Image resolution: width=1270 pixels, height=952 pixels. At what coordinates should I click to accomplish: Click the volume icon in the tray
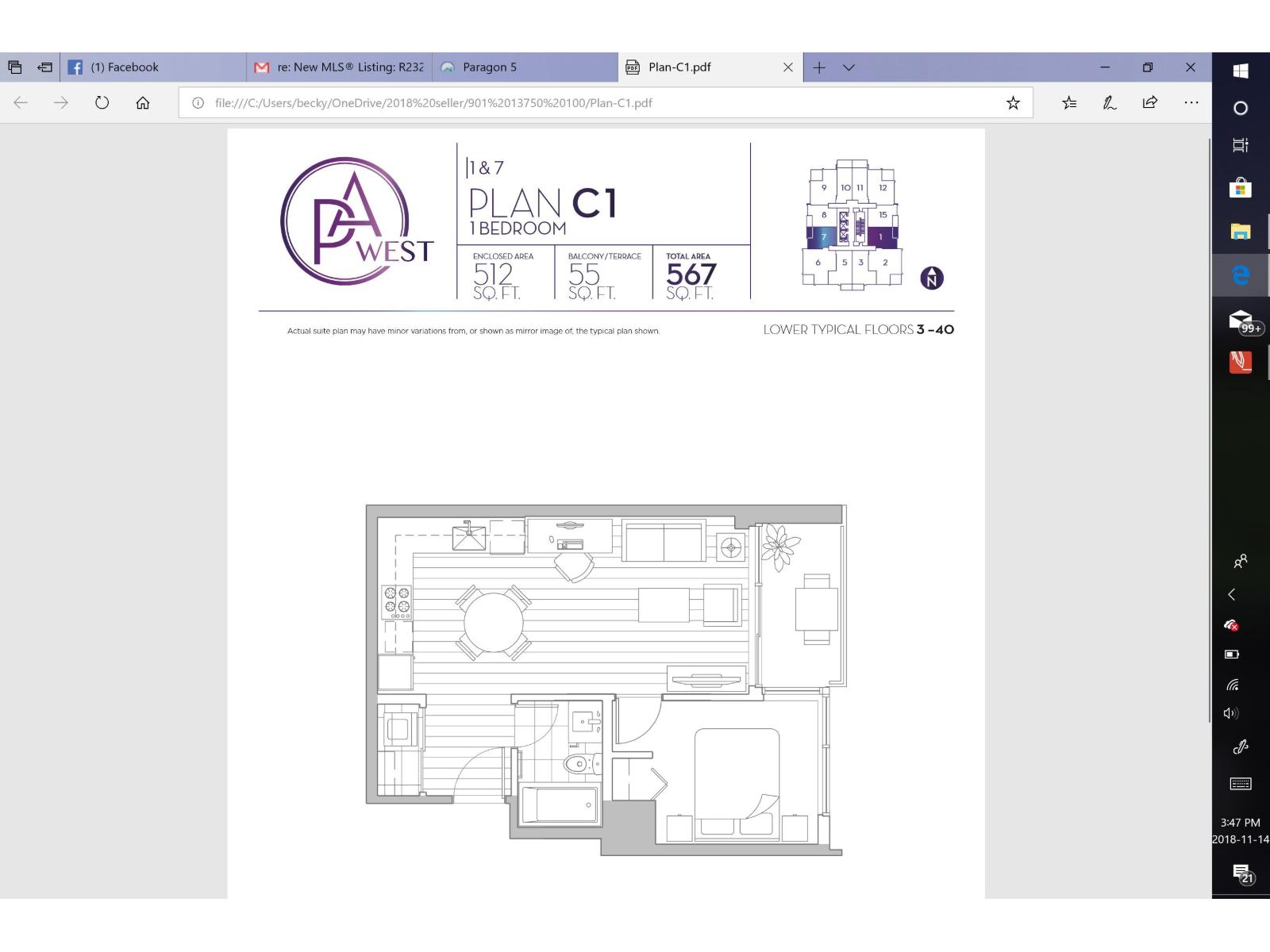pos(1231,713)
